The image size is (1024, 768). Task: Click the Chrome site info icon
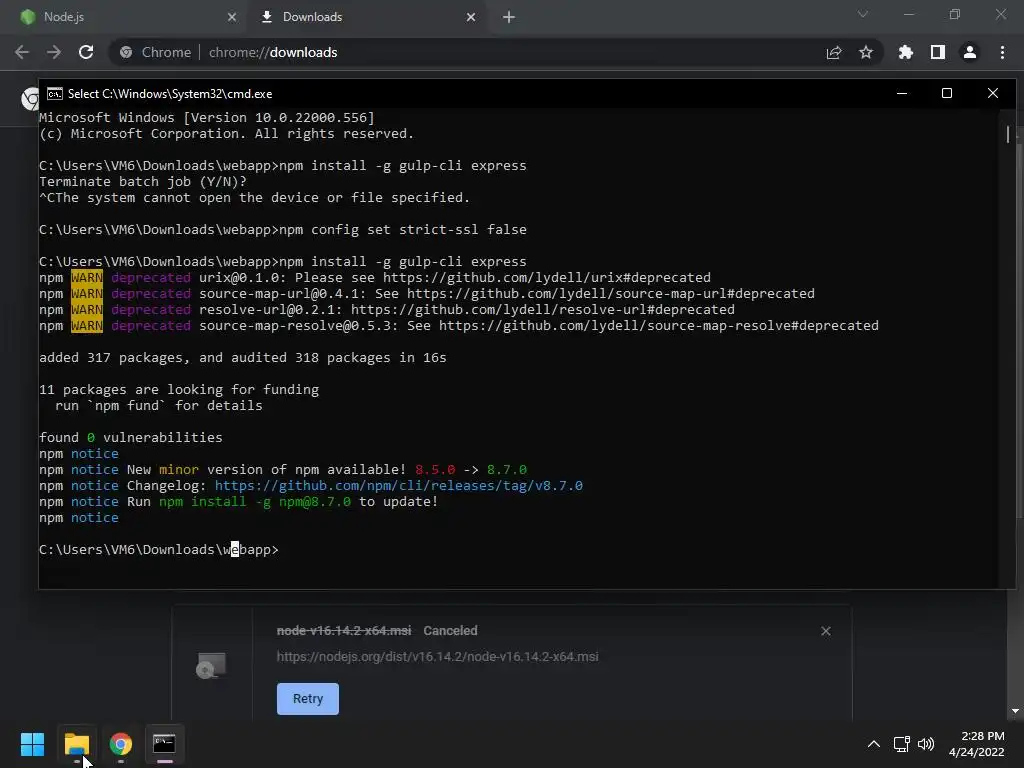pos(126,52)
